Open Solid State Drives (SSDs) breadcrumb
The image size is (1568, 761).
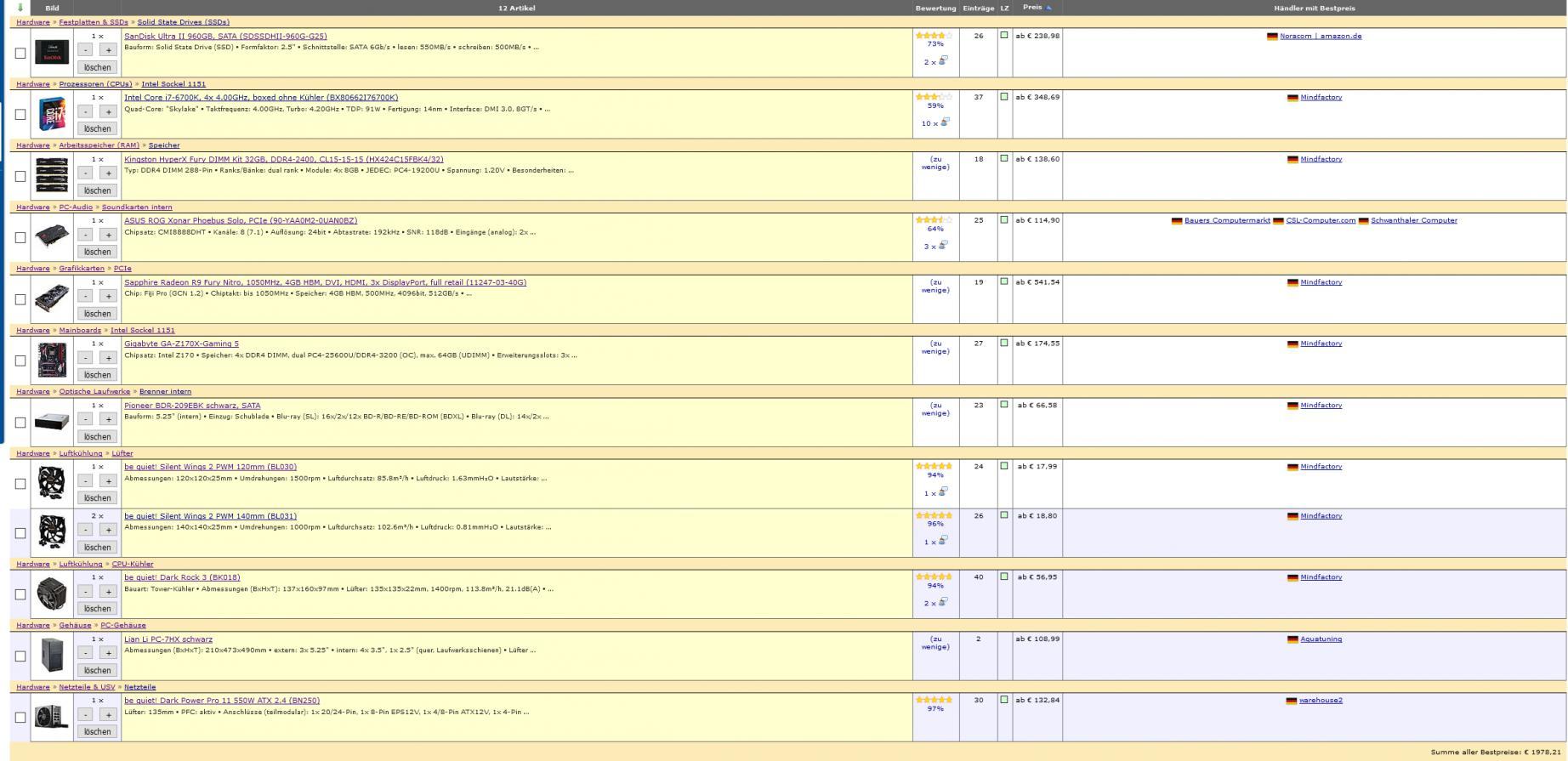184,22
